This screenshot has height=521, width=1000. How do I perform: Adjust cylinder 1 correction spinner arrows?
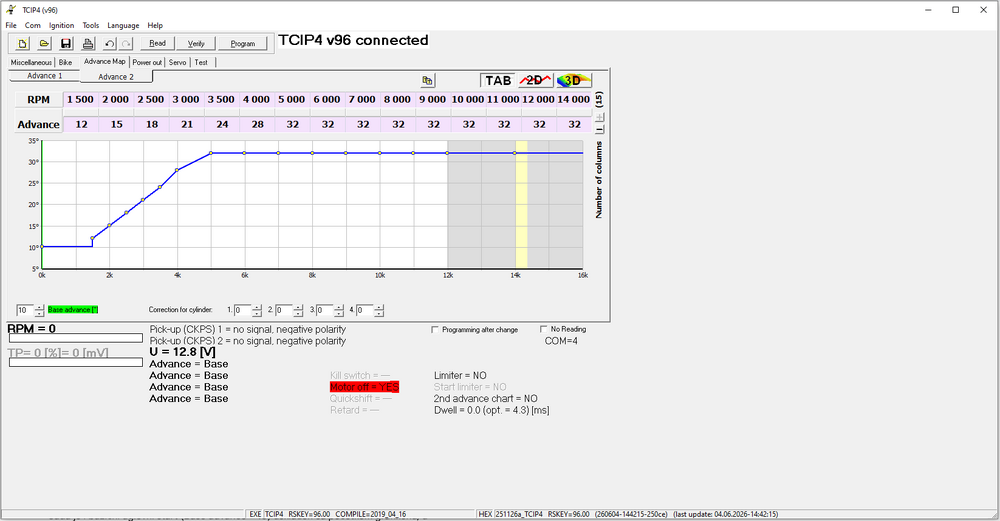click(256, 310)
